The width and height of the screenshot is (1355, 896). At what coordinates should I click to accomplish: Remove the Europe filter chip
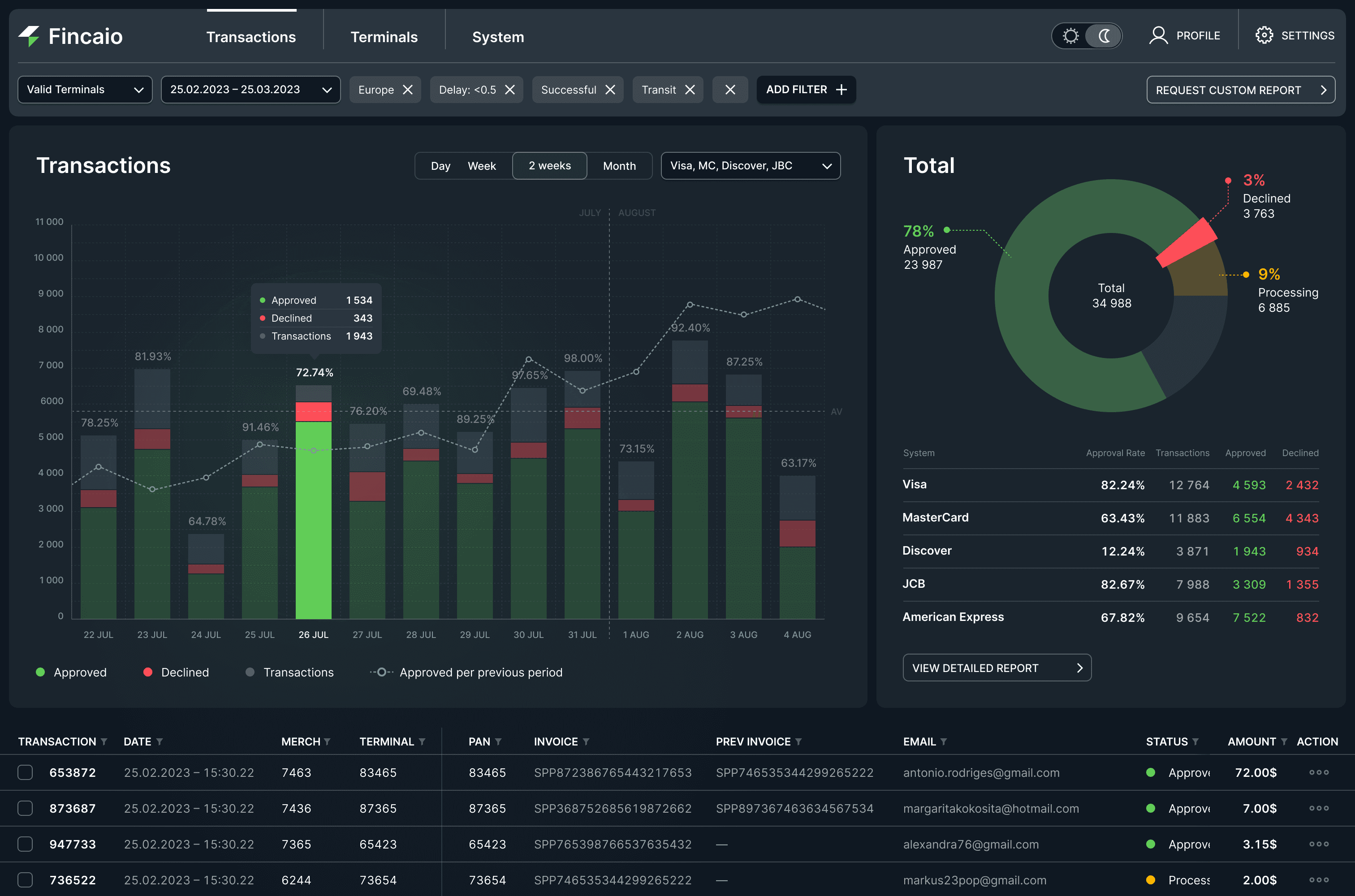[407, 90]
